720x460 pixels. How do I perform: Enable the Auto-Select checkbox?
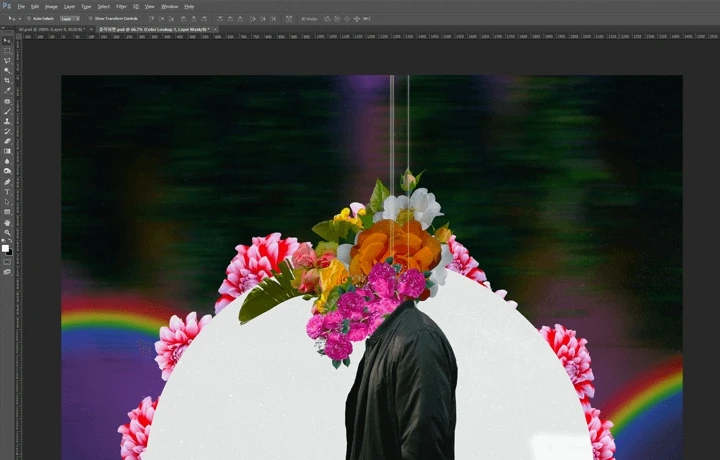point(29,19)
